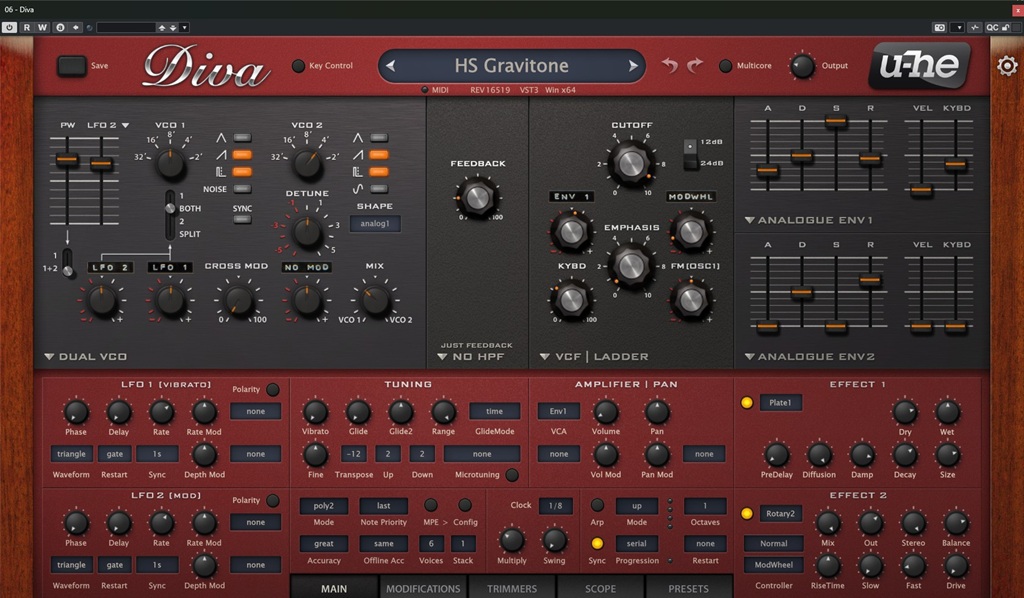This screenshot has width=1024, height=598.
Task: Click the HS Gravitone preset name
Action: (x=511, y=65)
